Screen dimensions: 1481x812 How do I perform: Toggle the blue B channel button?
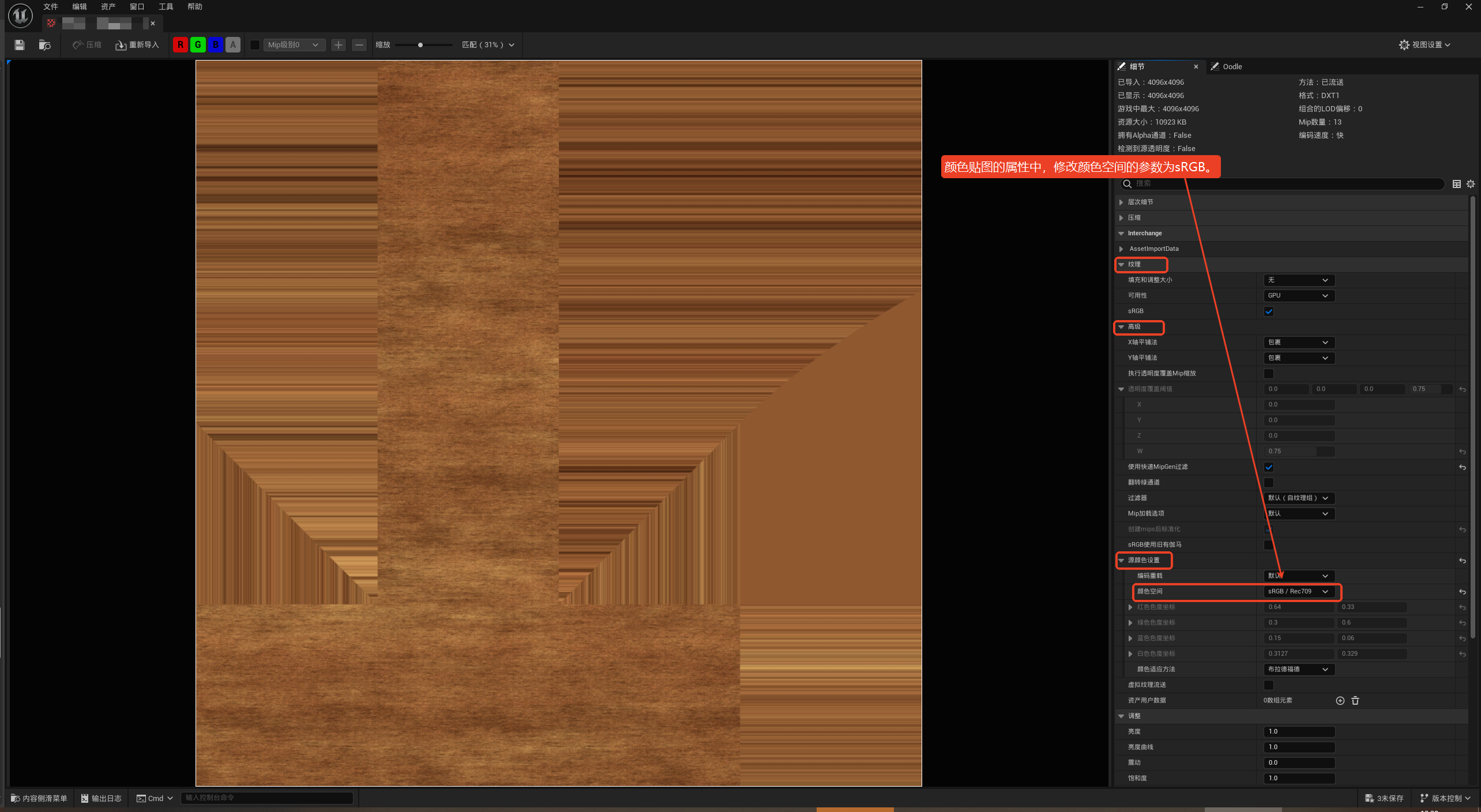tap(216, 45)
